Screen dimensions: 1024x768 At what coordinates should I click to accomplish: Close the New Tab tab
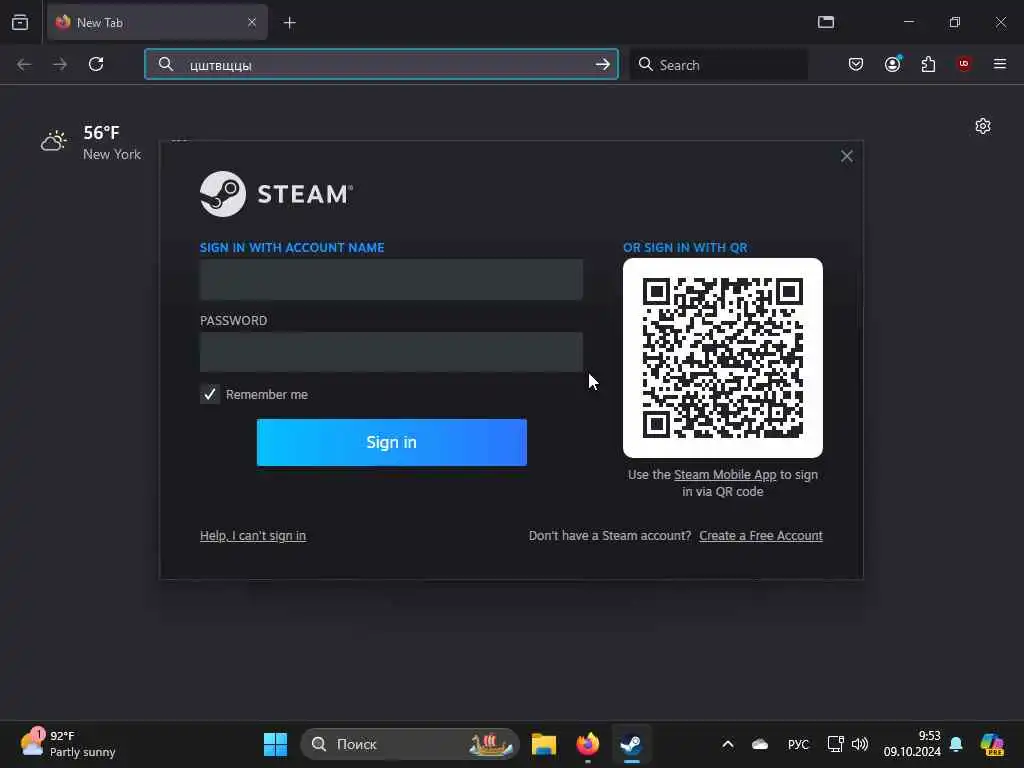[251, 22]
